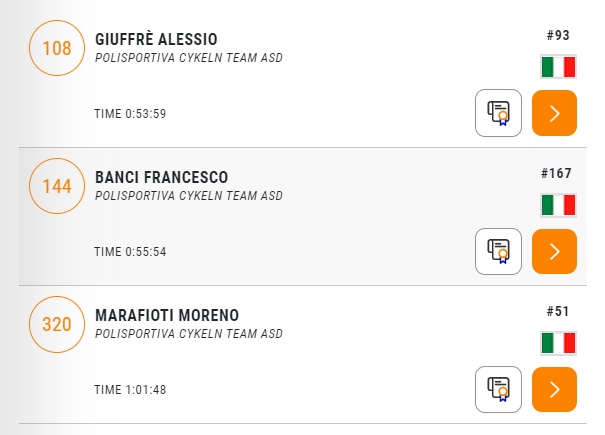Click bib number #167
This screenshot has width=605, height=435.
pos(556,173)
